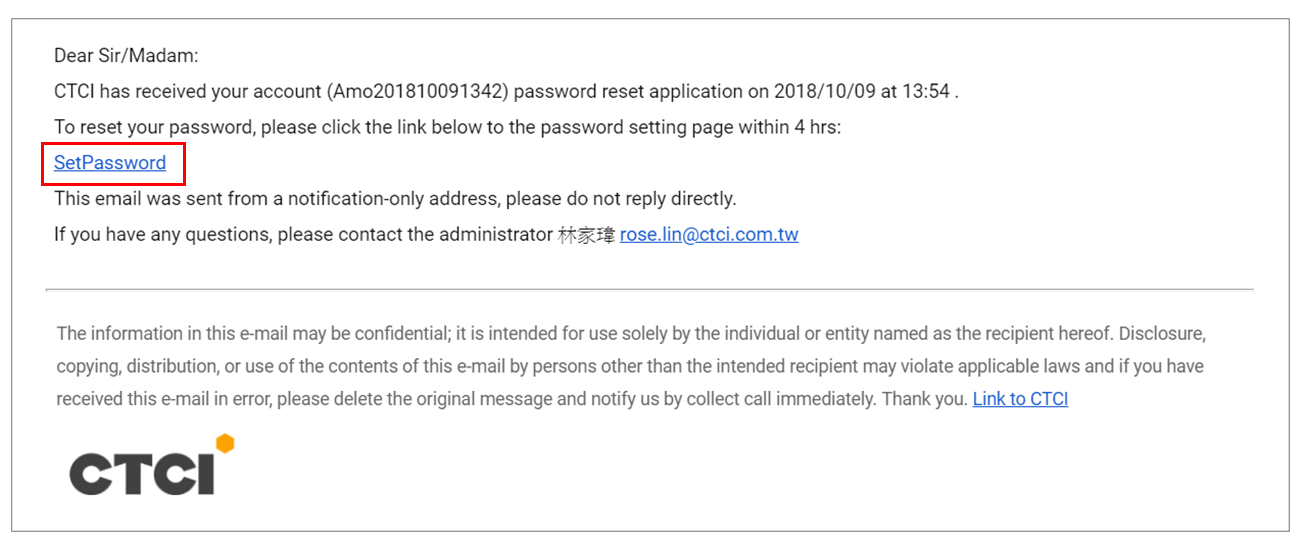
Task: Click the horizontal divider line
Action: [649, 289]
